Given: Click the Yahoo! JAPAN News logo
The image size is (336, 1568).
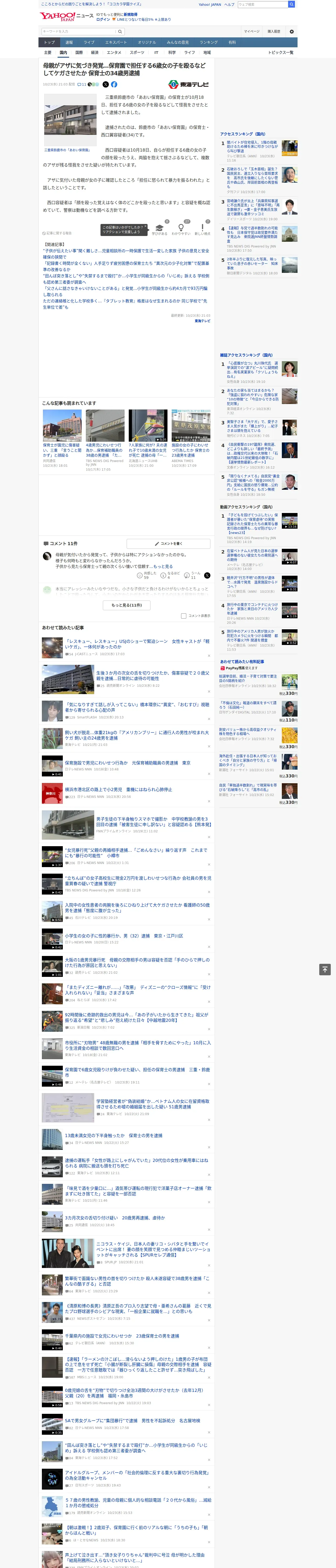Looking at the screenshot, I should [66, 16].
